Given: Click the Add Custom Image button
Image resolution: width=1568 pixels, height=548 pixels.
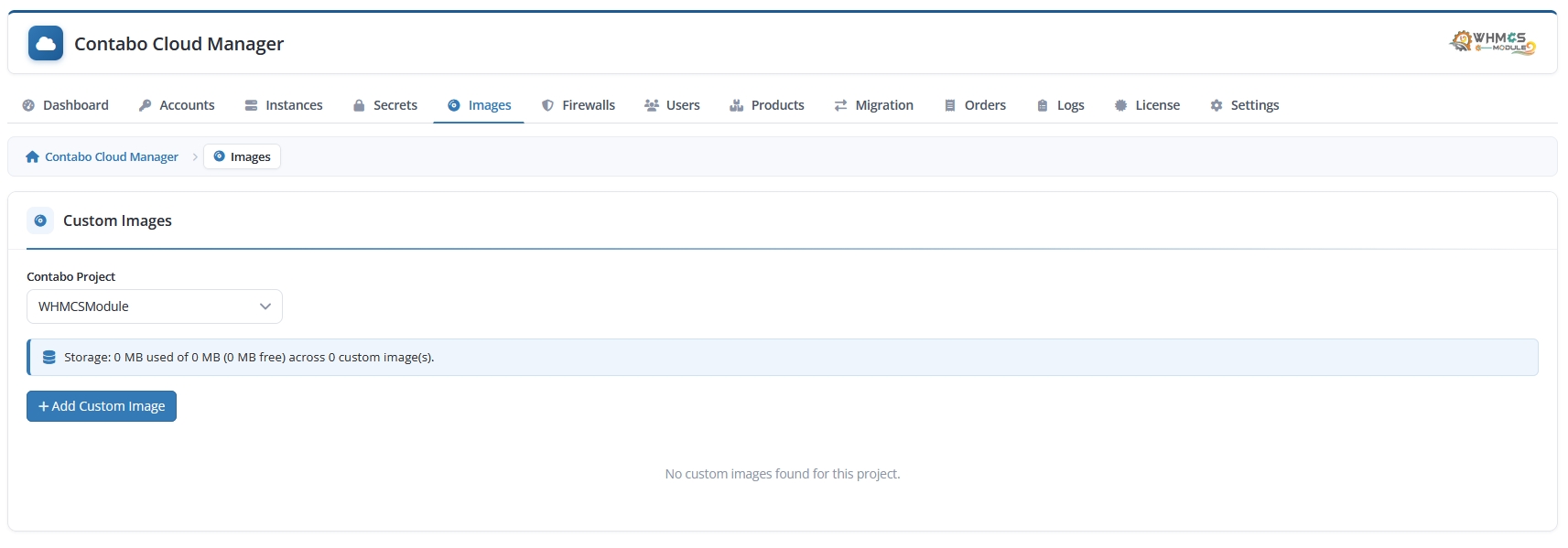Looking at the screenshot, I should pos(102,406).
